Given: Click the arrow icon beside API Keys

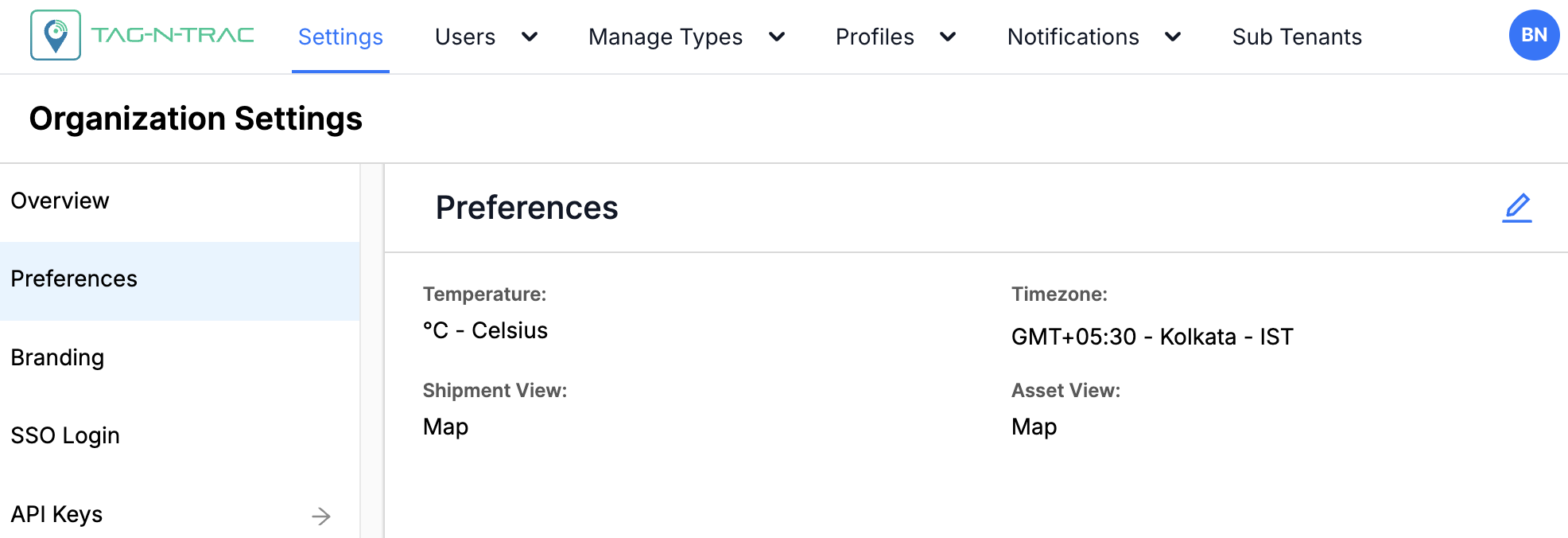Looking at the screenshot, I should pyautogui.click(x=321, y=516).
